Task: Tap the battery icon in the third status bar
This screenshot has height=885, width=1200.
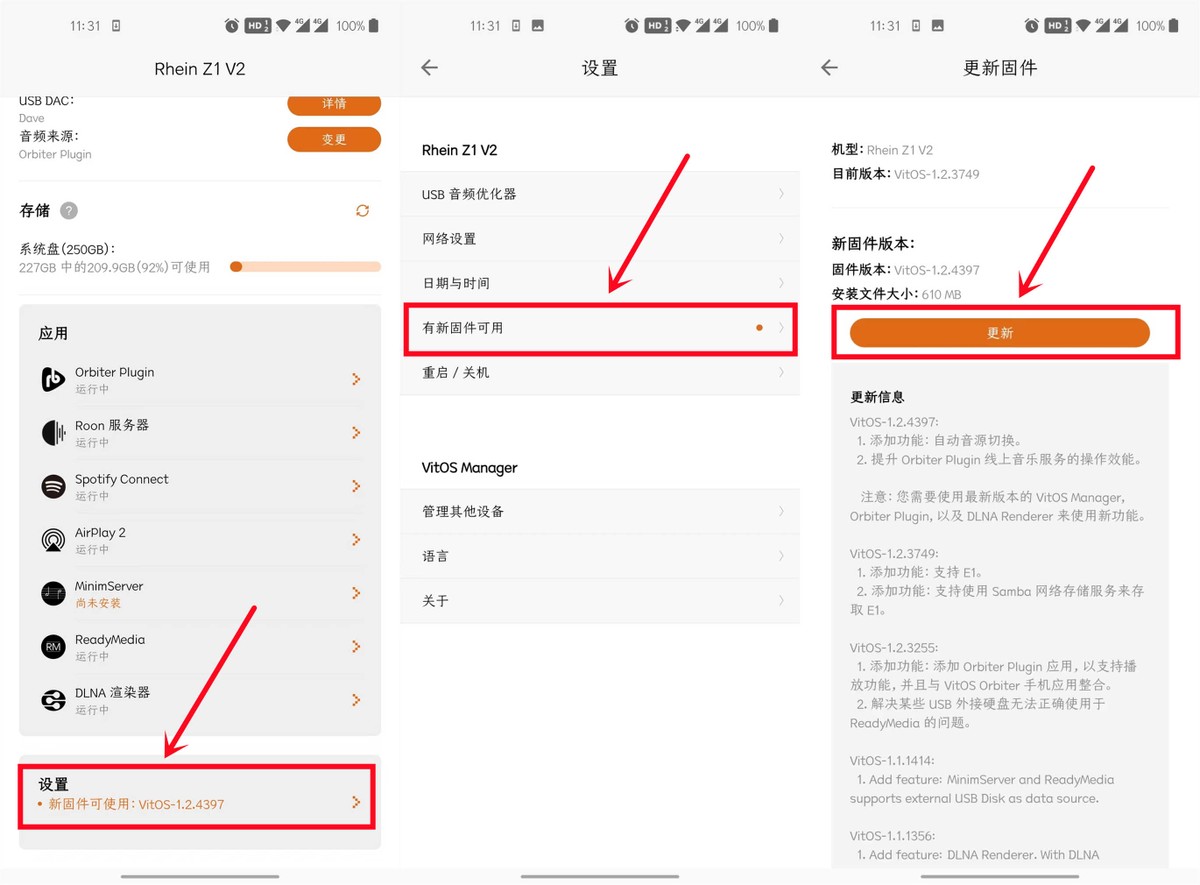Action: click(x=1174, y=26)
